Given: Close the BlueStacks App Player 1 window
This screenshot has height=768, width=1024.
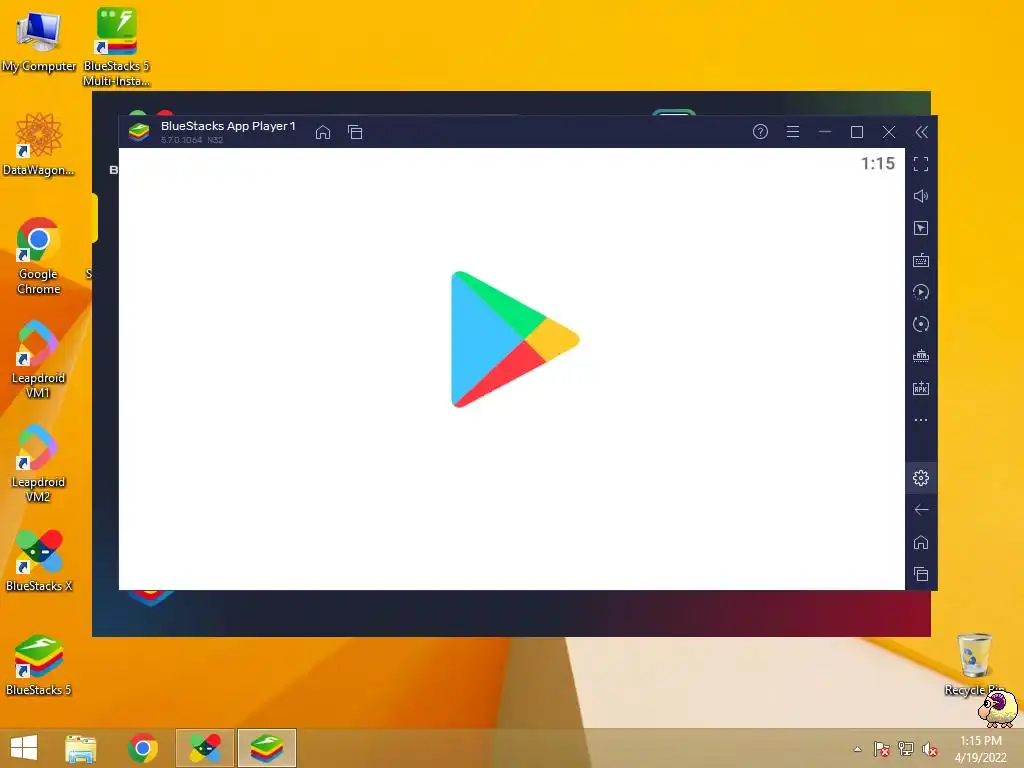Looking at the screenshot, I should (x=889, y=132).
